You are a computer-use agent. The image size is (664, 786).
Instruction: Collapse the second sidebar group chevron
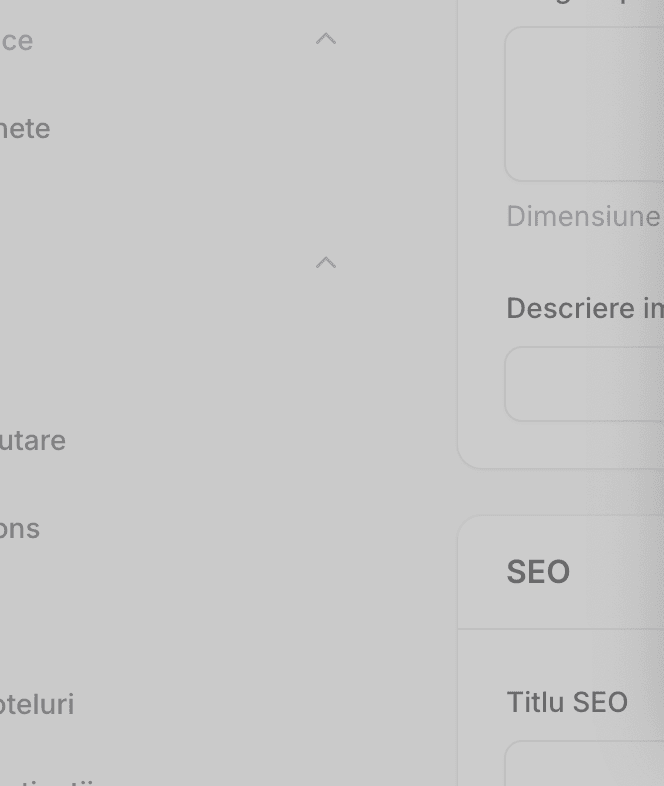click(325, 263)
